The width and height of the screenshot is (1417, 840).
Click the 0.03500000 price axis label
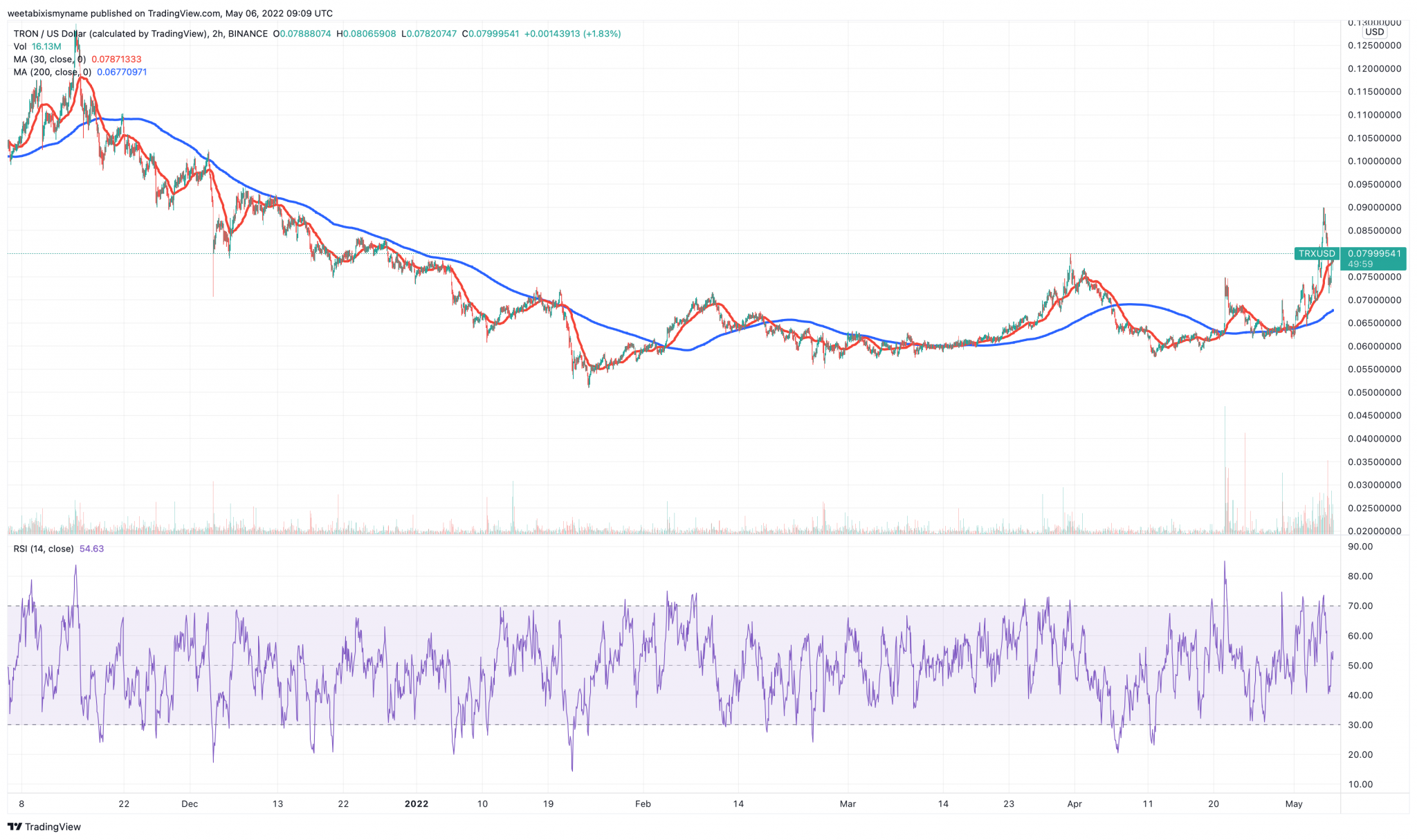pos(1374,462)
